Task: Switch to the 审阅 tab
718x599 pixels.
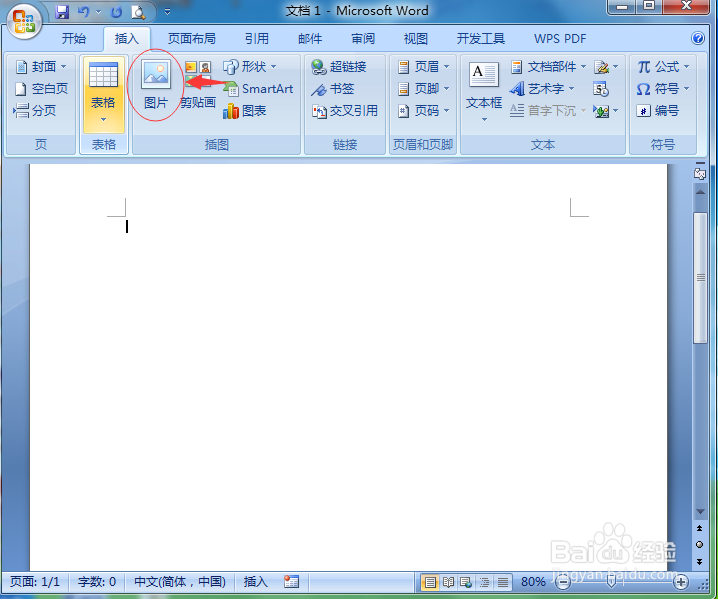Action: (x=363, y=38)
